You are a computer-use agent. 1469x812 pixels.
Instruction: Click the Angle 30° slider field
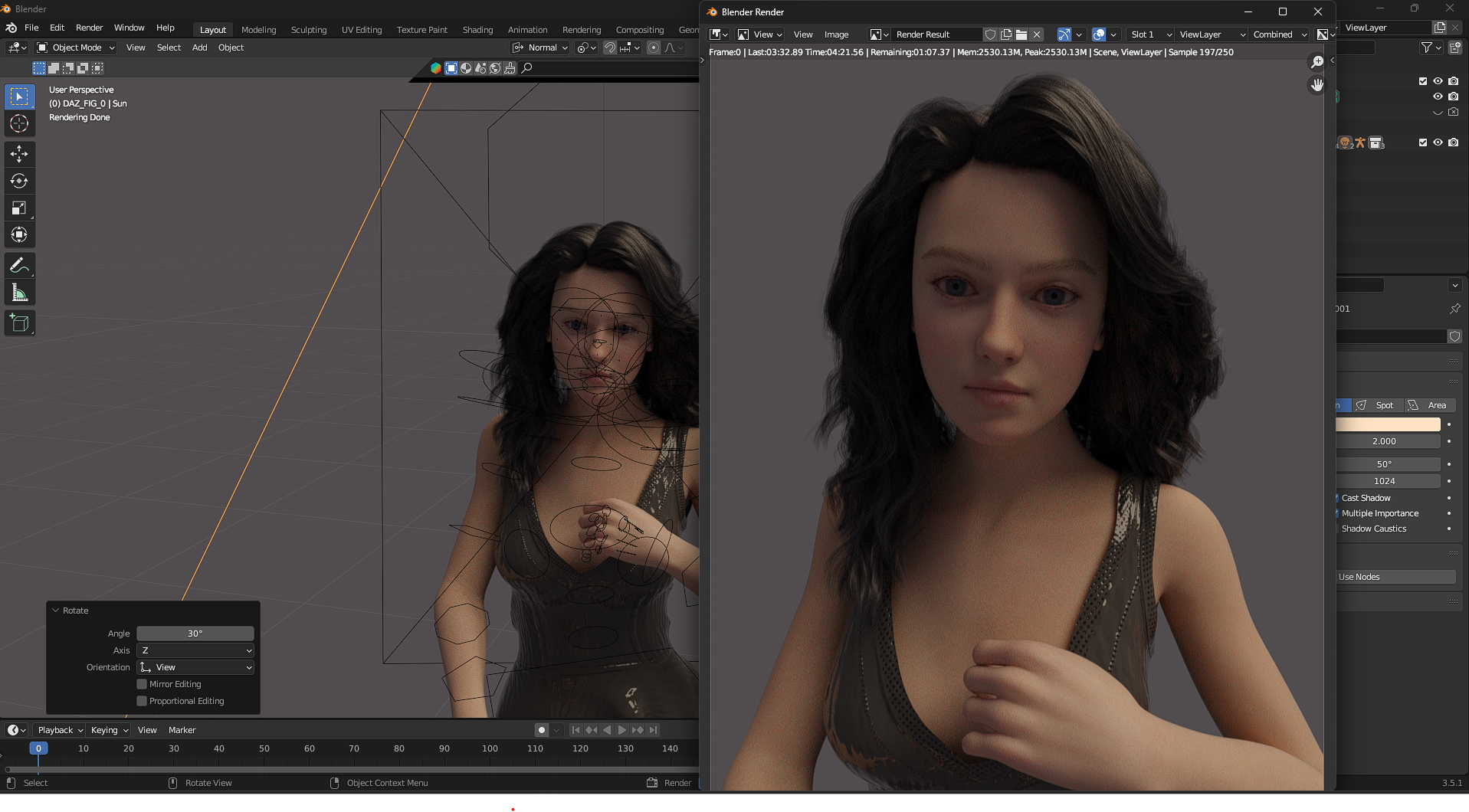[x=195, y=634]
